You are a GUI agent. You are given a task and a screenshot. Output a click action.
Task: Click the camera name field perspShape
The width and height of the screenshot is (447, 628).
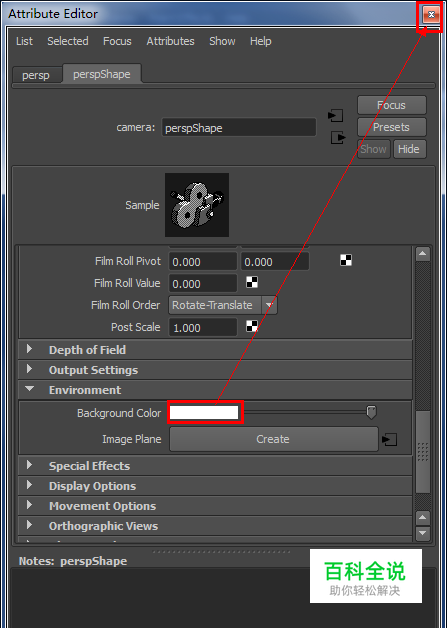(x=239, y=128)
